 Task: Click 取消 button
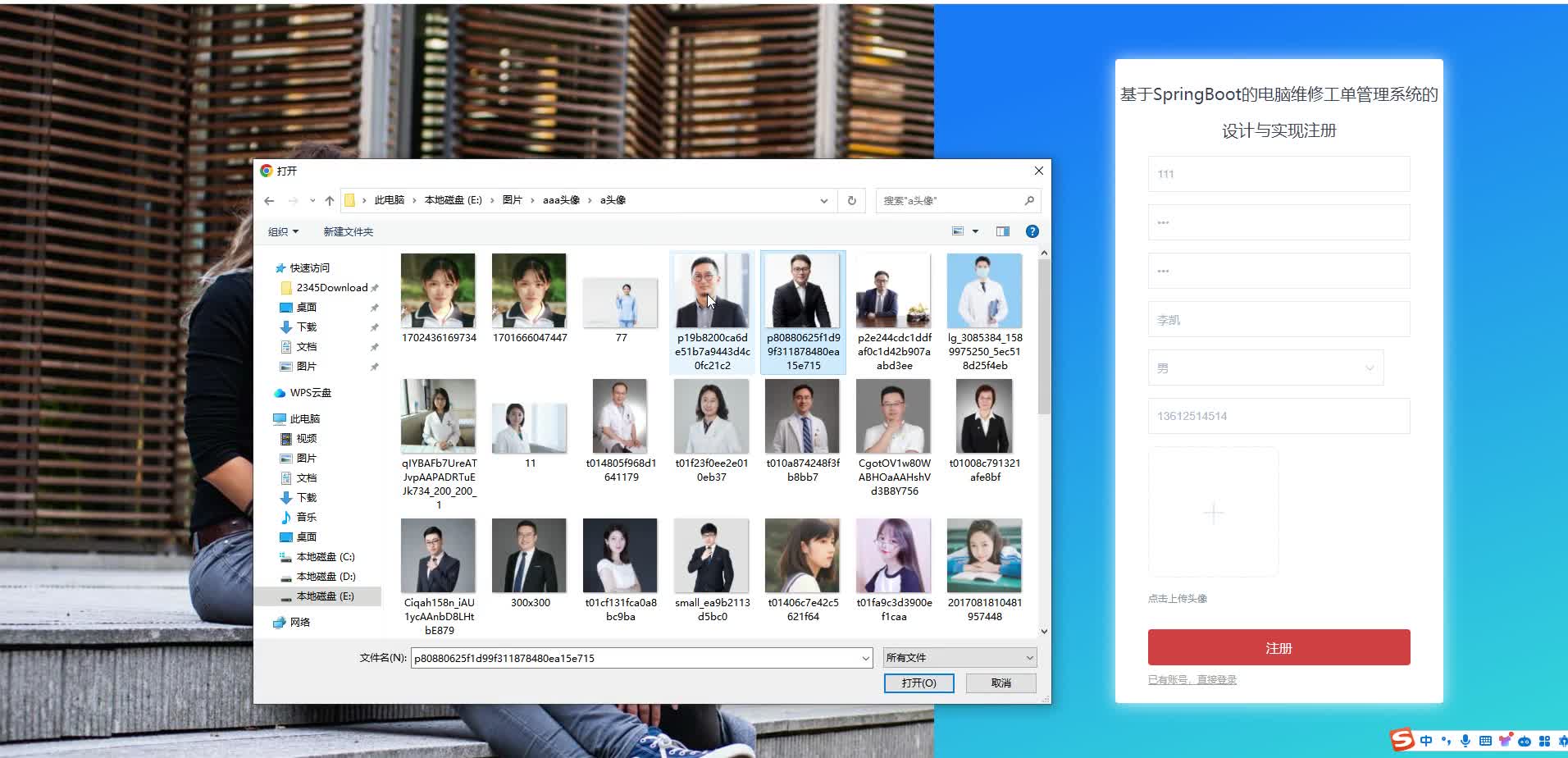click(x=1001, y=683)
